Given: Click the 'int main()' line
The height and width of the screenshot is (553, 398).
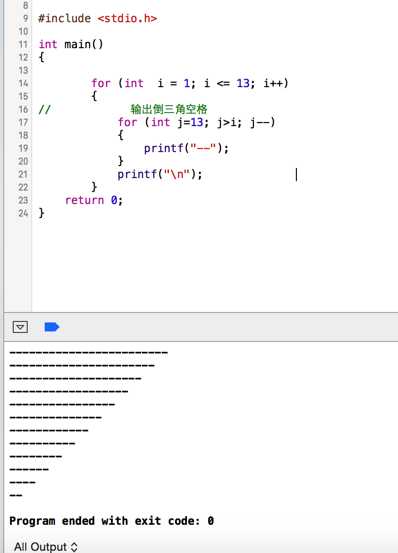Looking at the screenshot, I should [71, 44].
